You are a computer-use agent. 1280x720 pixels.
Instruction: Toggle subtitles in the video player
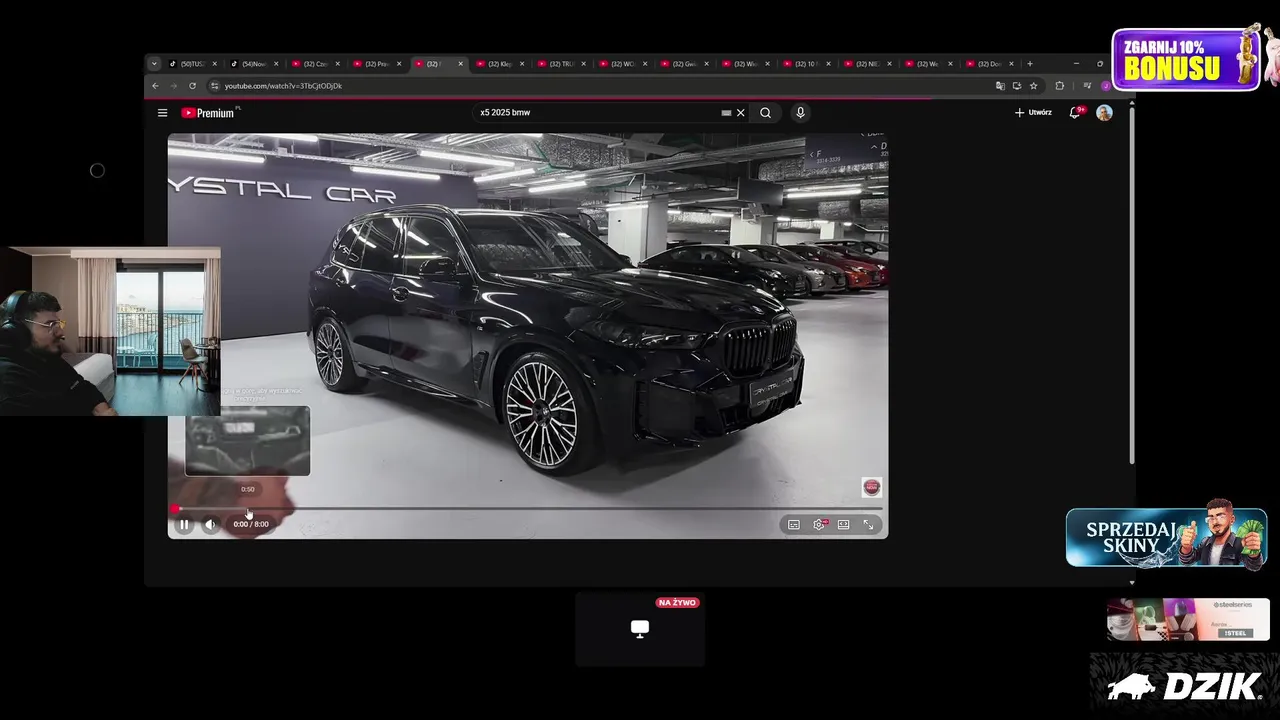click(794, 524)
